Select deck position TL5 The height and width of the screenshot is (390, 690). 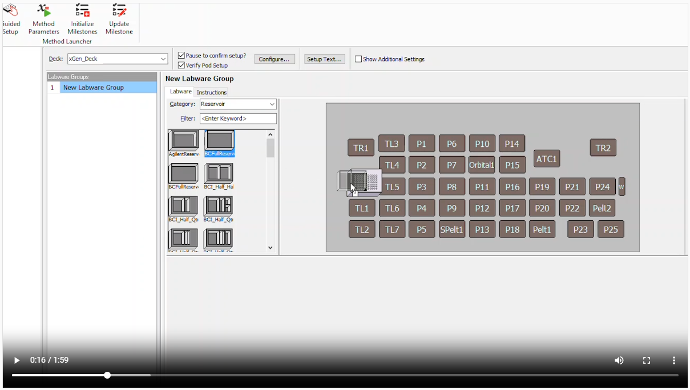[392, 187]
